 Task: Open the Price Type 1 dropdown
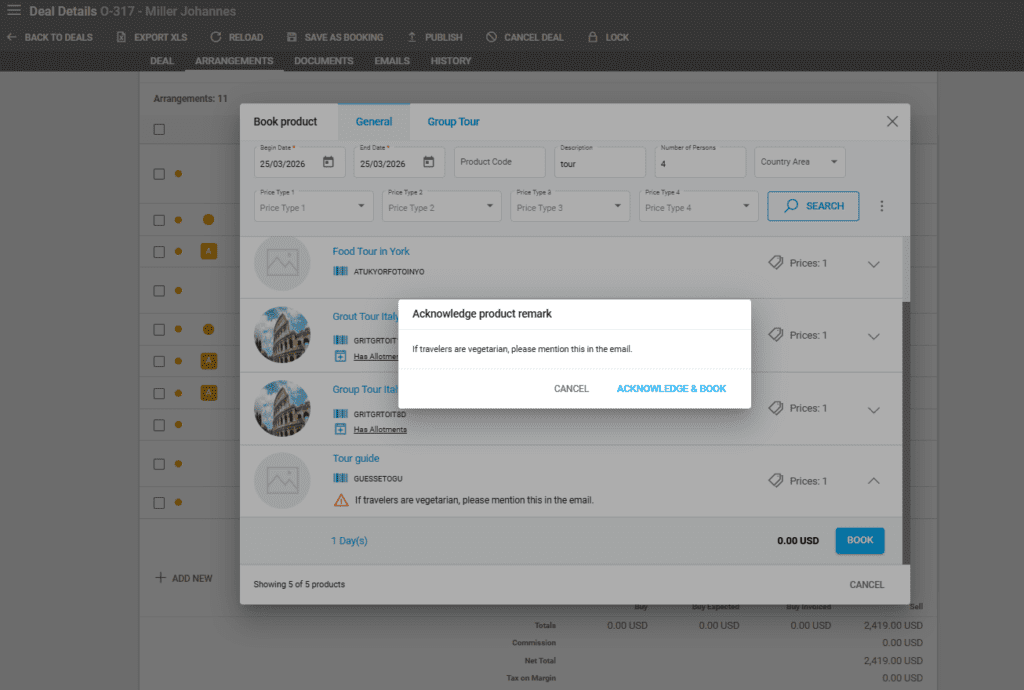[x=361, y=207]
